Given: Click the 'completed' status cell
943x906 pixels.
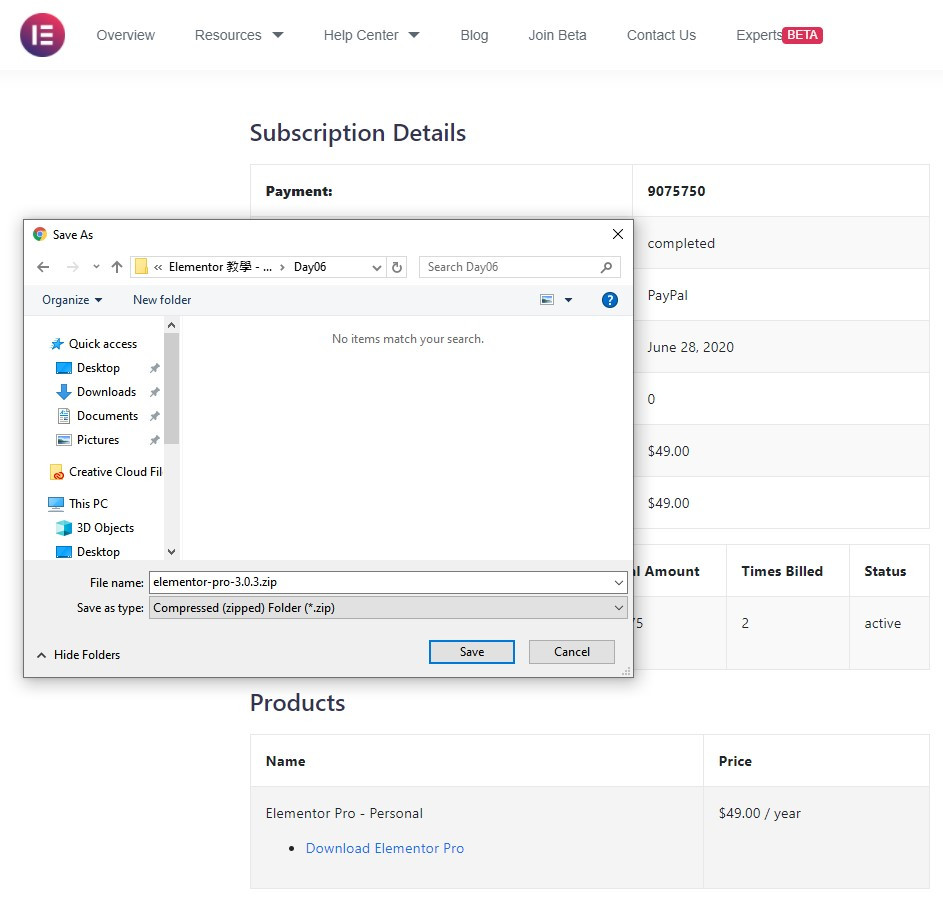Looking at the screenshot, I should (681, 243).
